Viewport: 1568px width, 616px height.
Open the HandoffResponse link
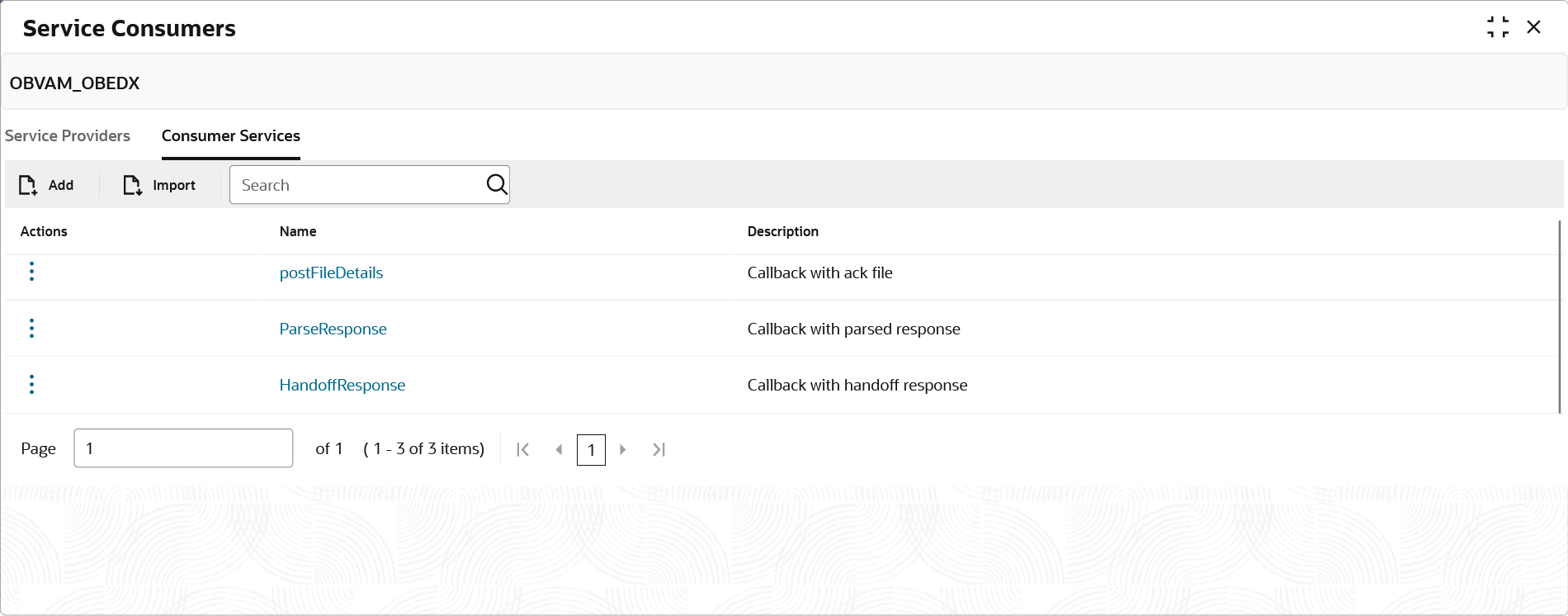coord(342,385)
